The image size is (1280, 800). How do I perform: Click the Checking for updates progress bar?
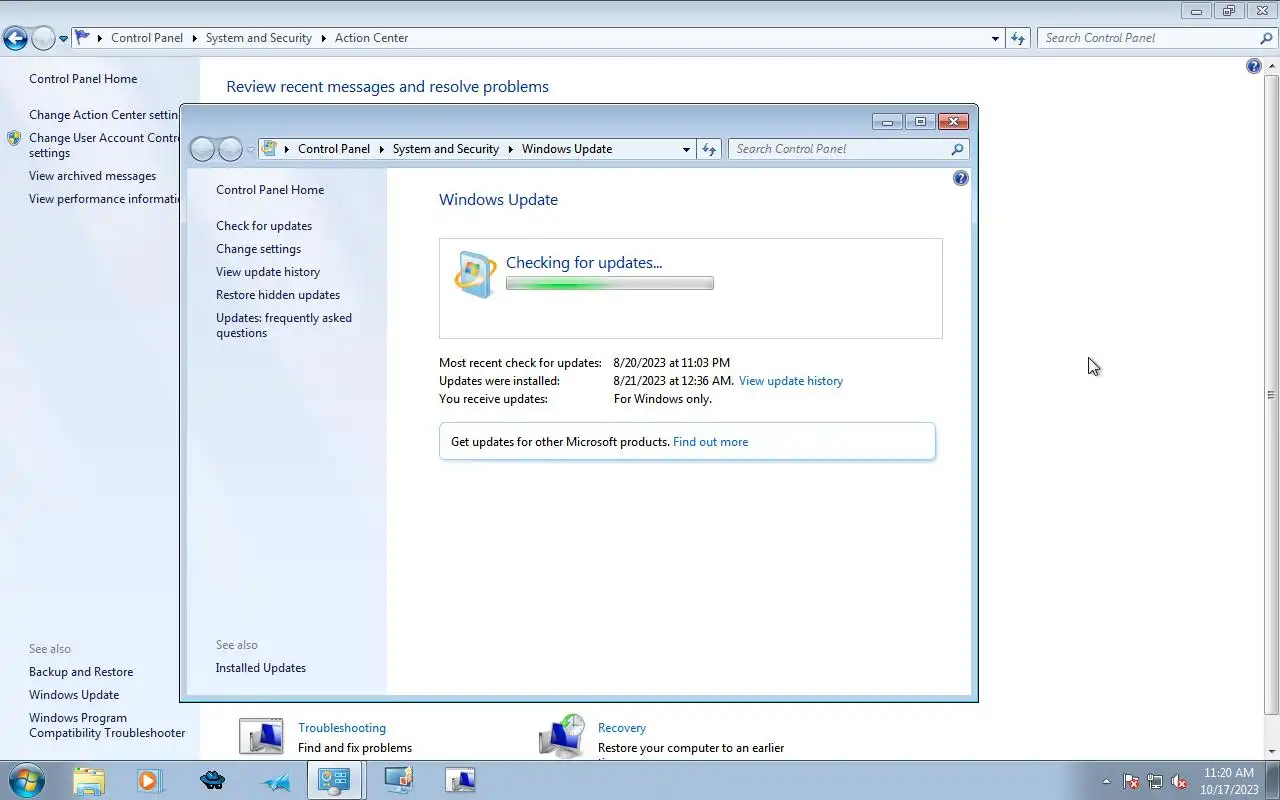coord(610,284)
